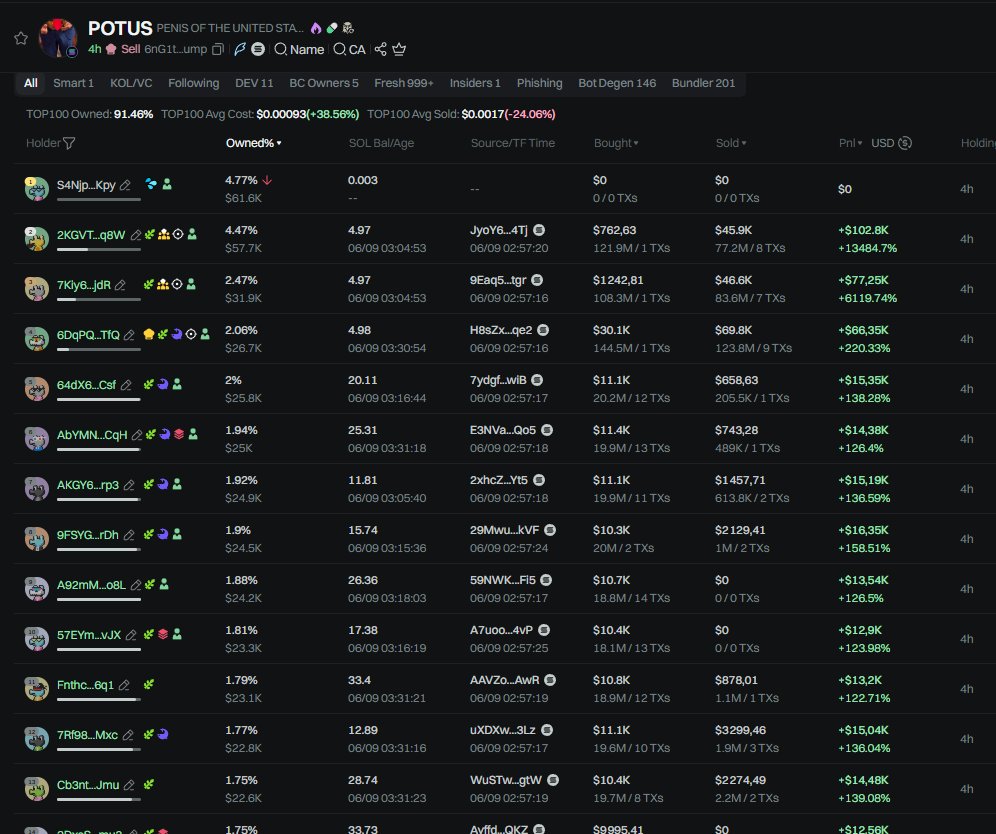
Task: Select the All holders tab
Action: (30, 83)
